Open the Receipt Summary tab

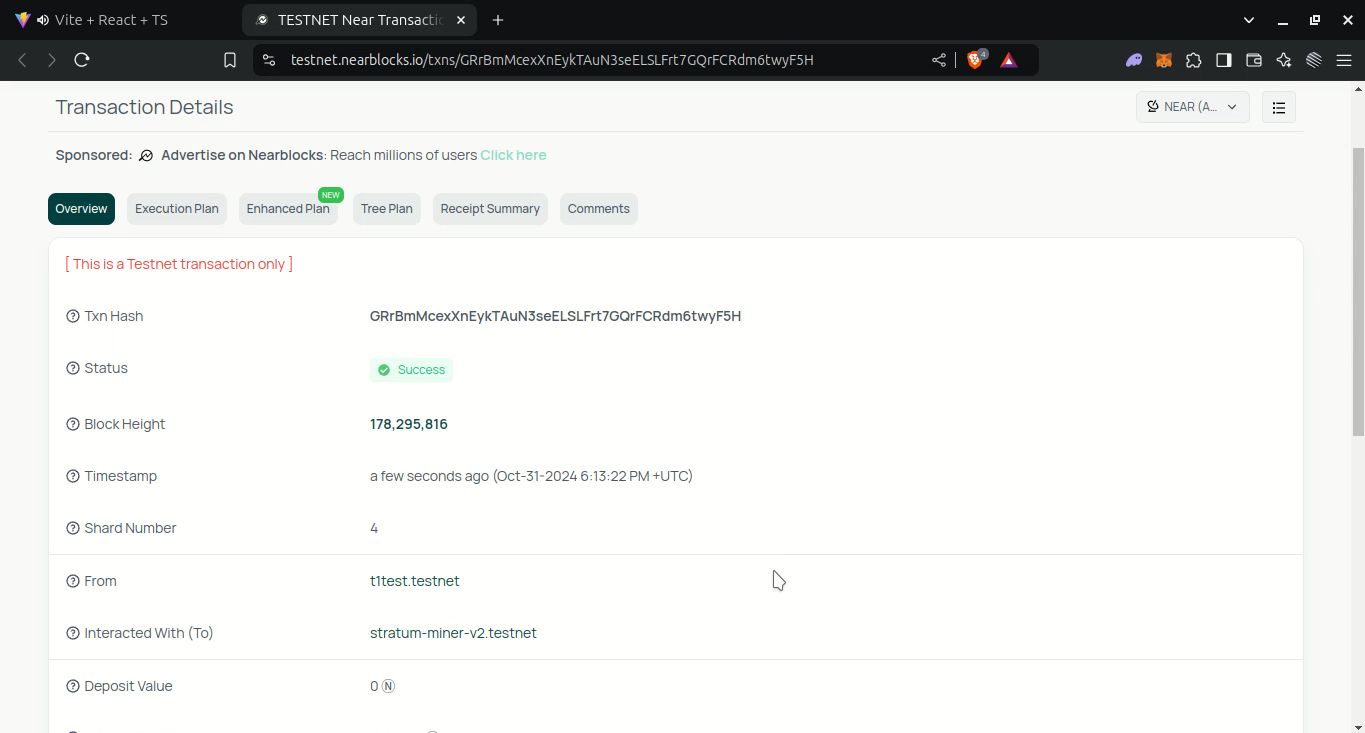click(490, 209)
